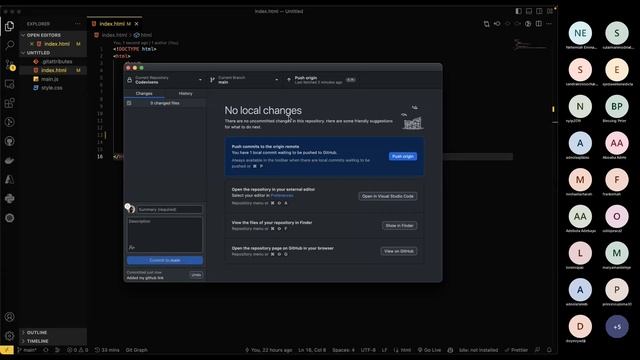Open index.html under the Untitled folder

click(x=53, y=70)
